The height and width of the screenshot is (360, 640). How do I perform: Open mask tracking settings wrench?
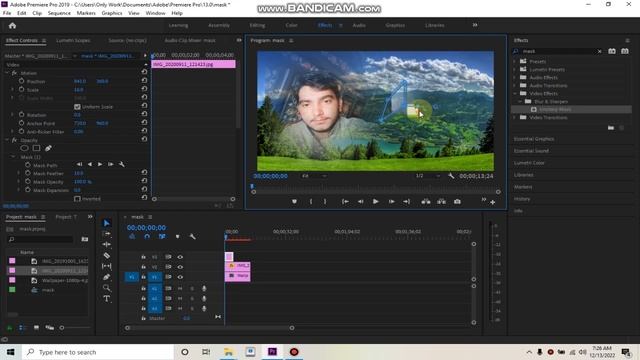(122, 164)
